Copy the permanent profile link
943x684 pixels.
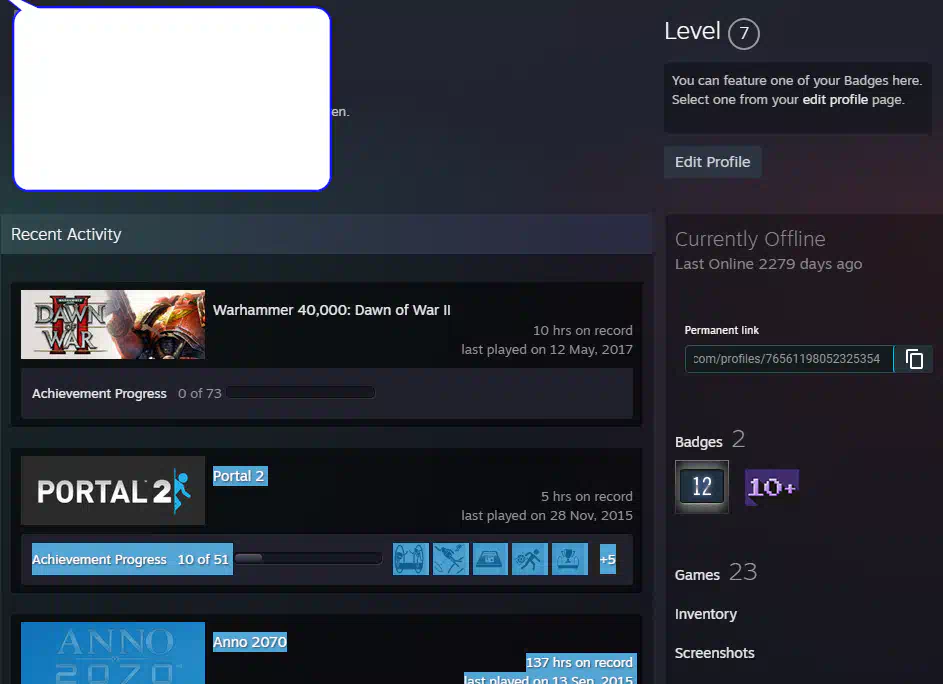click(x=914, y=359)
